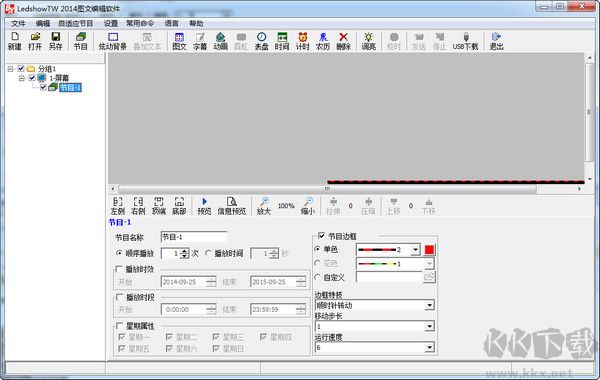Image resolution: width=600 pixels, height=380 pixels.
Task: Collapse the 1-屏幕 tree node
Action: tap(21, 78)
